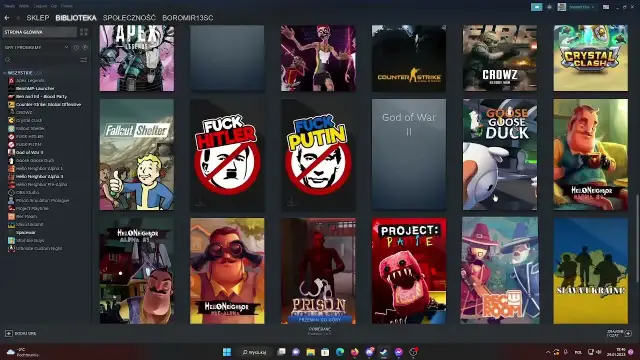Open the Fallout Shelter game cover
The image size is (640, 360).
pos(137,155)
